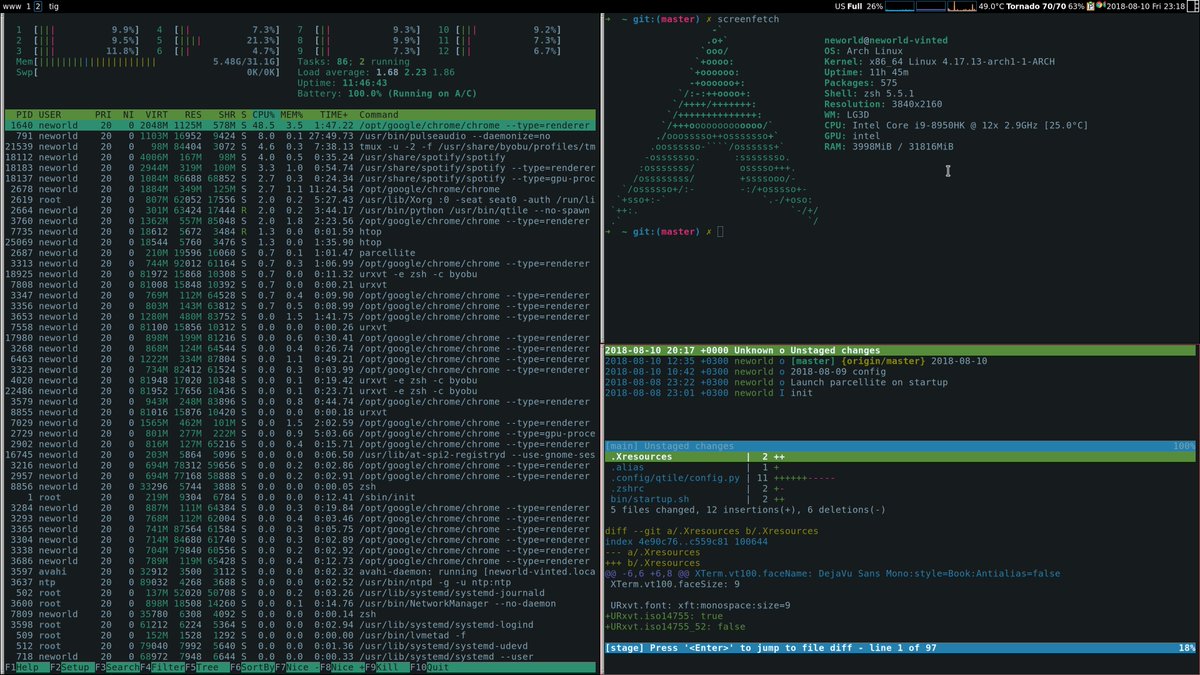The width and height of the screenshot is (1200, 675).
Task: Click the parcellite clipboard tray icon
Action: (x=1090, y=6)
